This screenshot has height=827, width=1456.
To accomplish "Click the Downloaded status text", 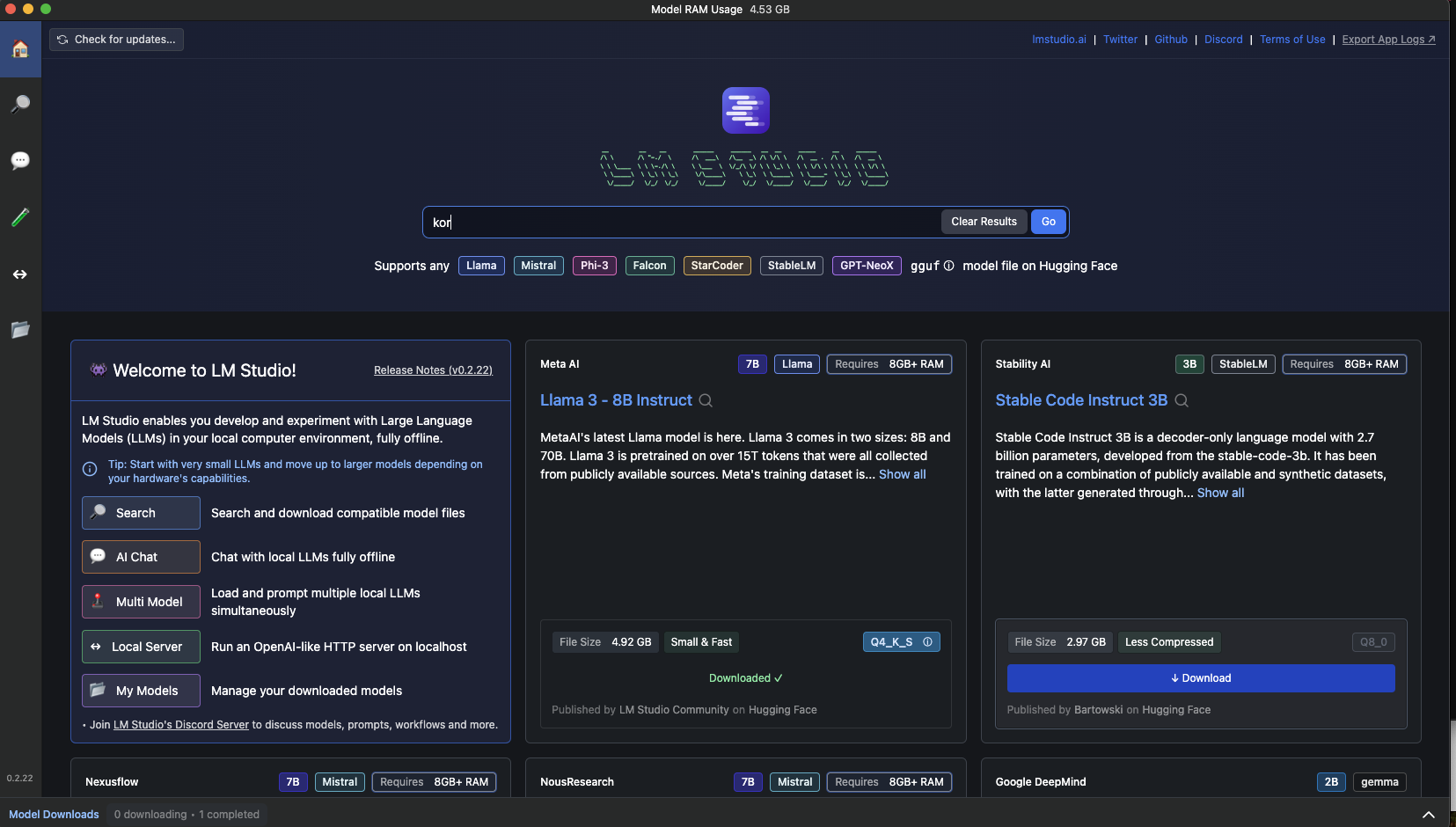I will coord(746,678).
